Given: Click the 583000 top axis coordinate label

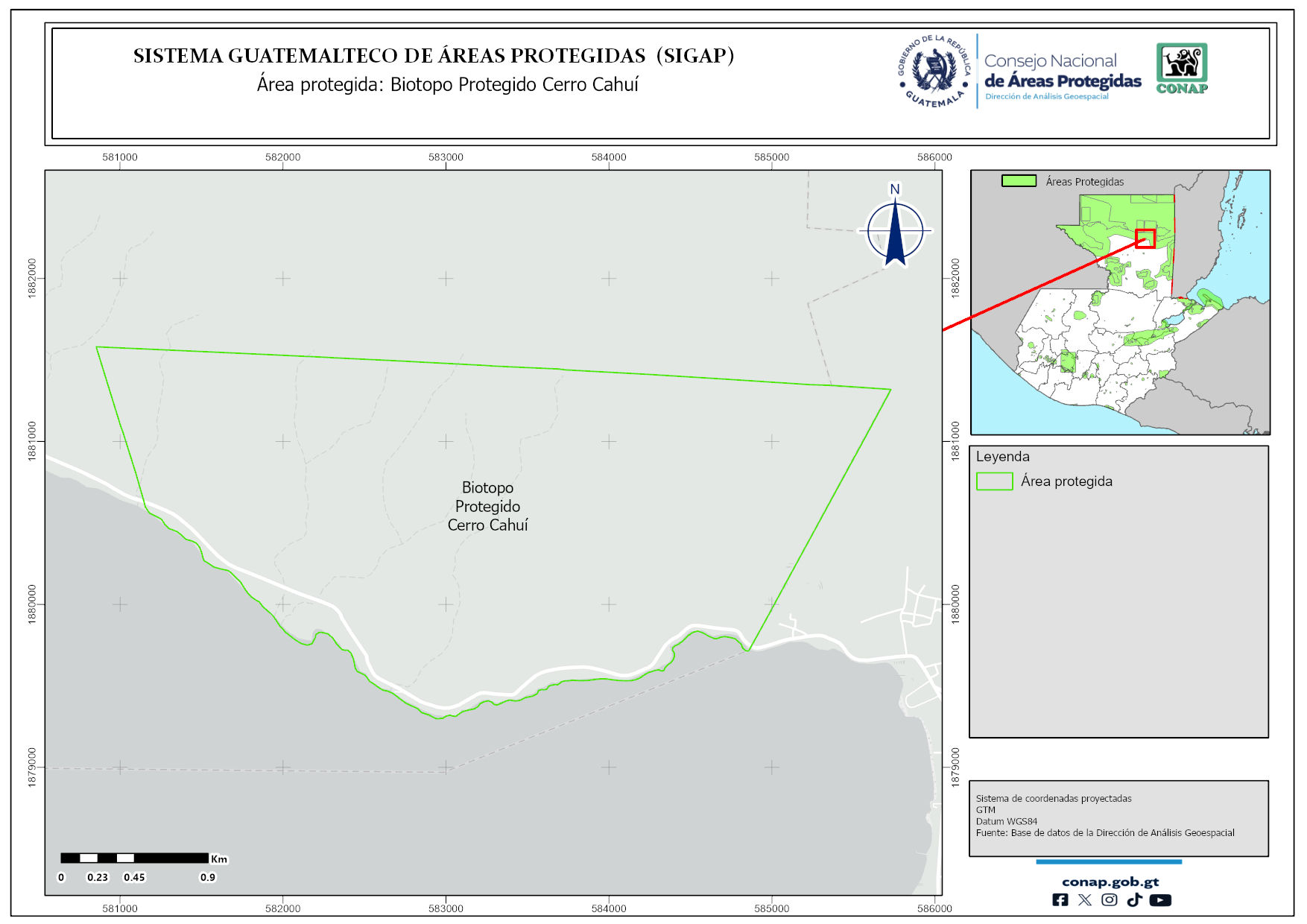Looking at the screenshot, I should [446, 157].
